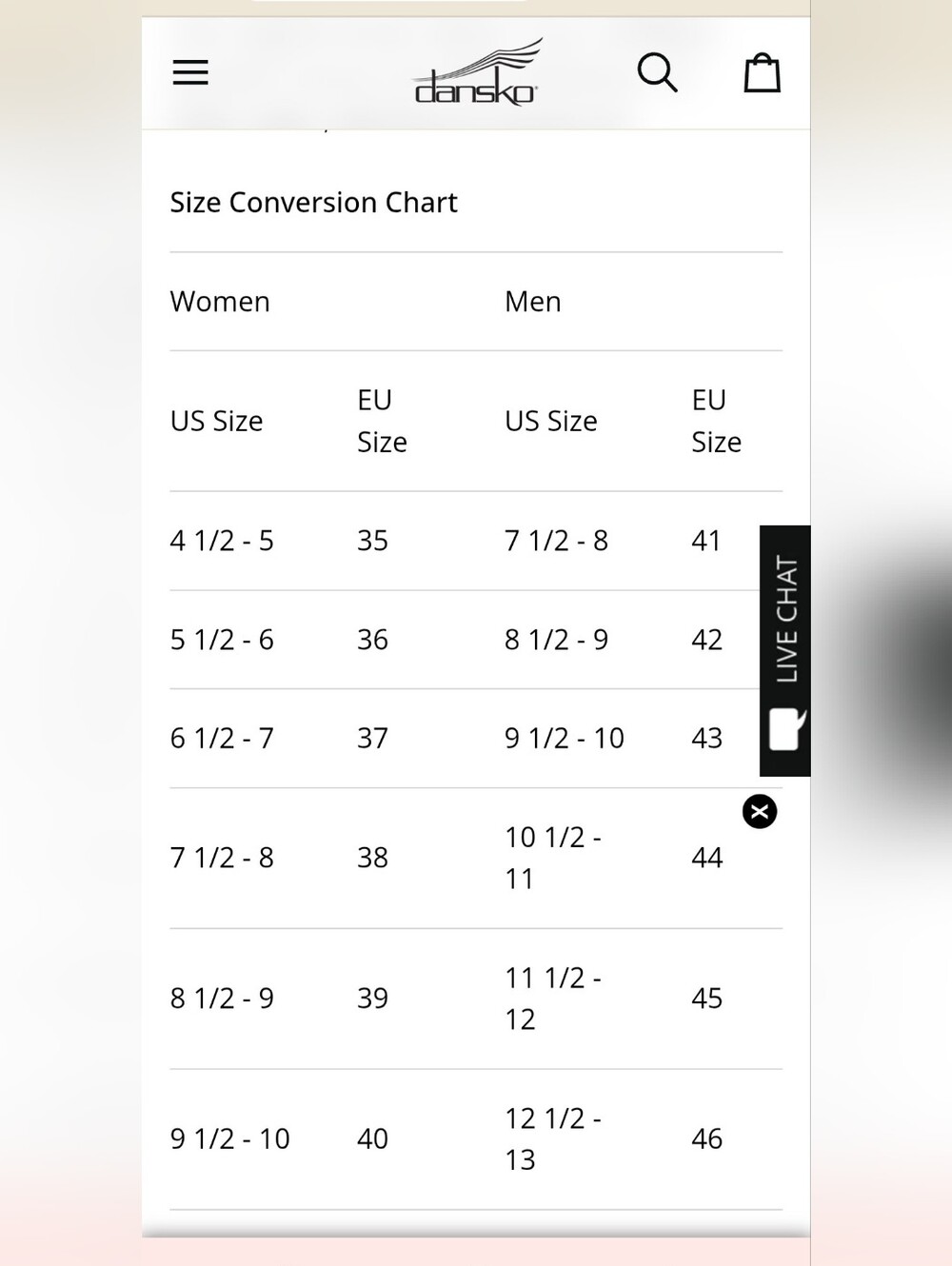952x1266 pixels.
Task: Select women's US size 6 1/2 - 7
Action: point(222,738)
